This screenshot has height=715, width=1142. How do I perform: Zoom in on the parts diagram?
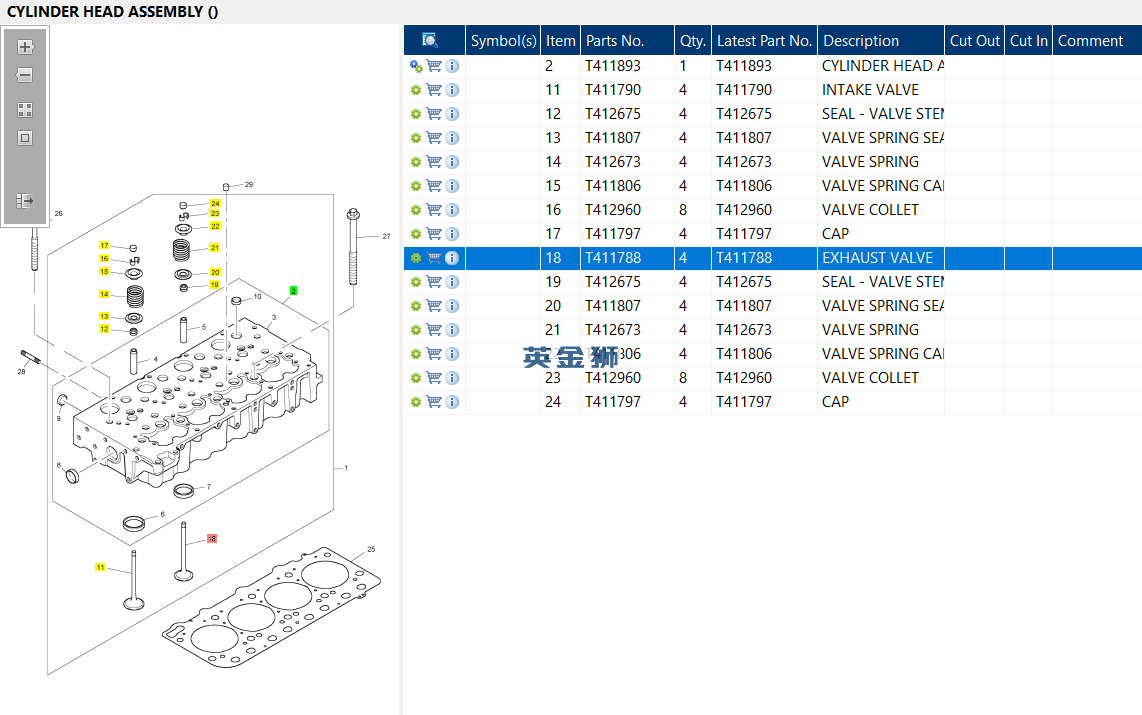25,47
